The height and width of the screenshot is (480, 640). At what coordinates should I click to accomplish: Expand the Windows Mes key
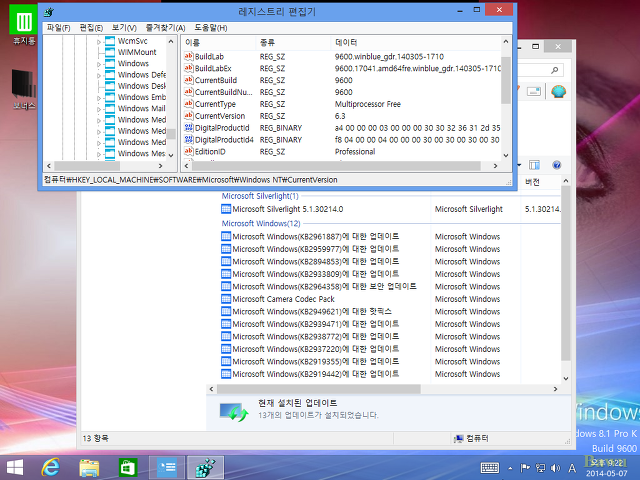(99, 154)
